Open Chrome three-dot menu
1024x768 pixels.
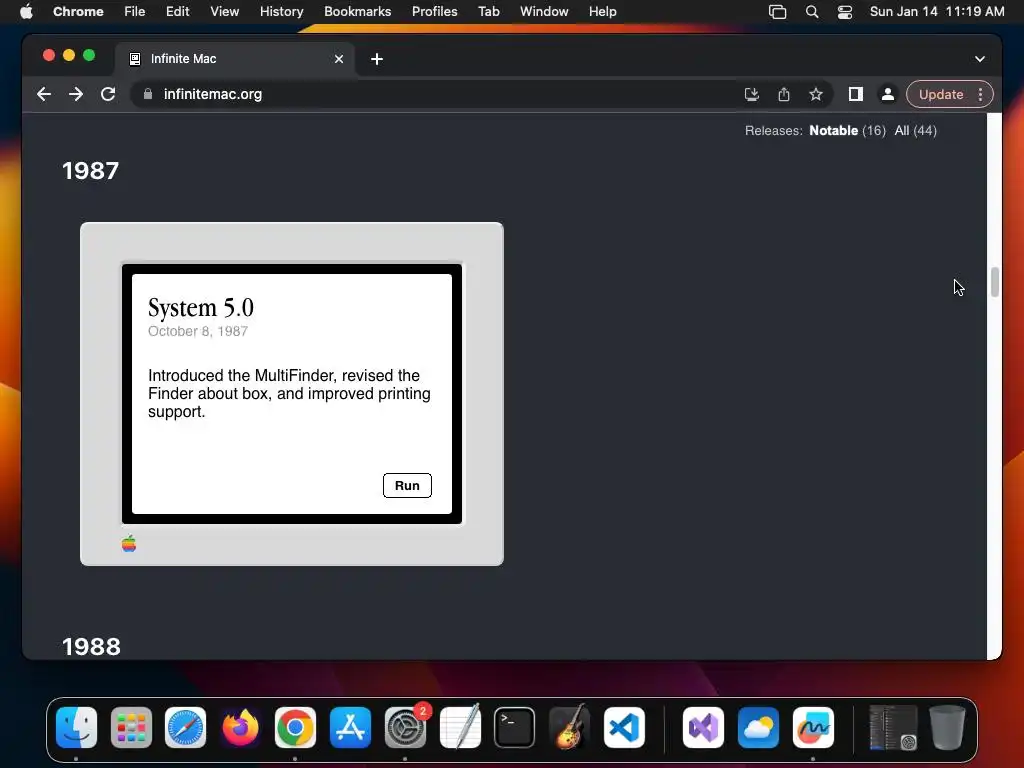point(980,94)
